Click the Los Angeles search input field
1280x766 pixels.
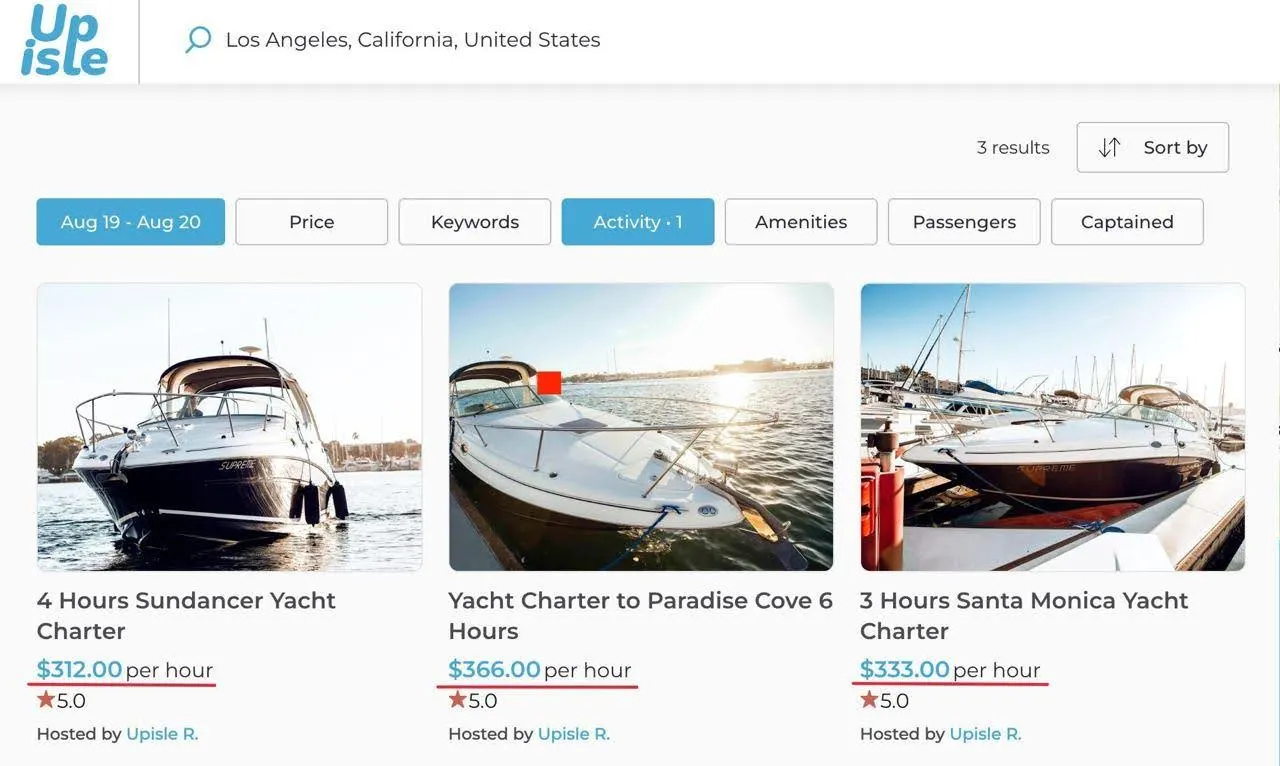click(x=413, y=39)
